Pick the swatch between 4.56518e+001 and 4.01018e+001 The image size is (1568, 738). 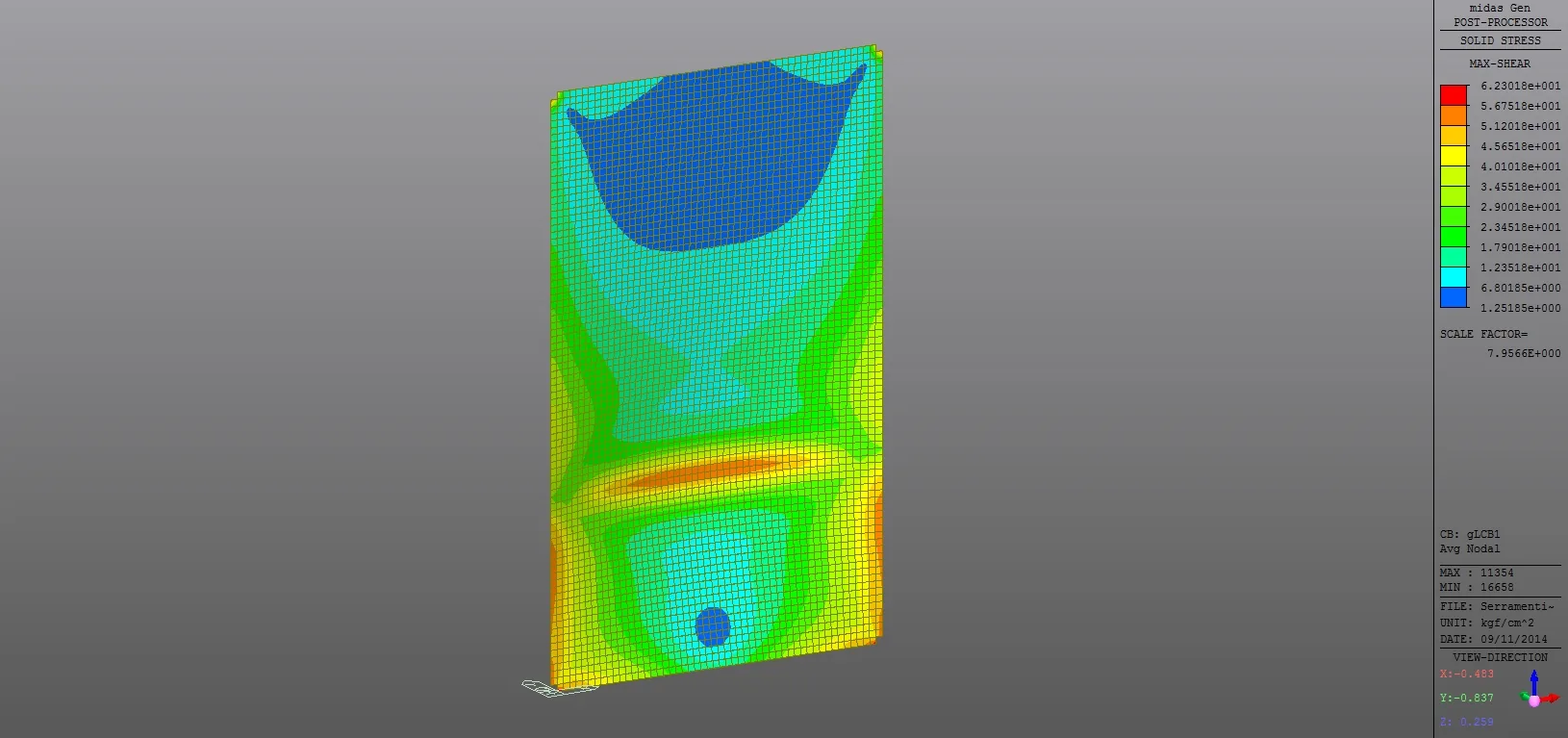[1454, 156]
